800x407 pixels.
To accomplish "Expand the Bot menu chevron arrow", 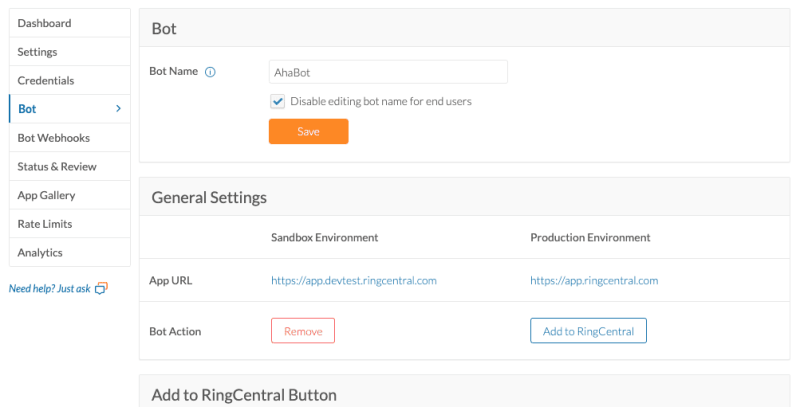I will (x=118, y=108).
